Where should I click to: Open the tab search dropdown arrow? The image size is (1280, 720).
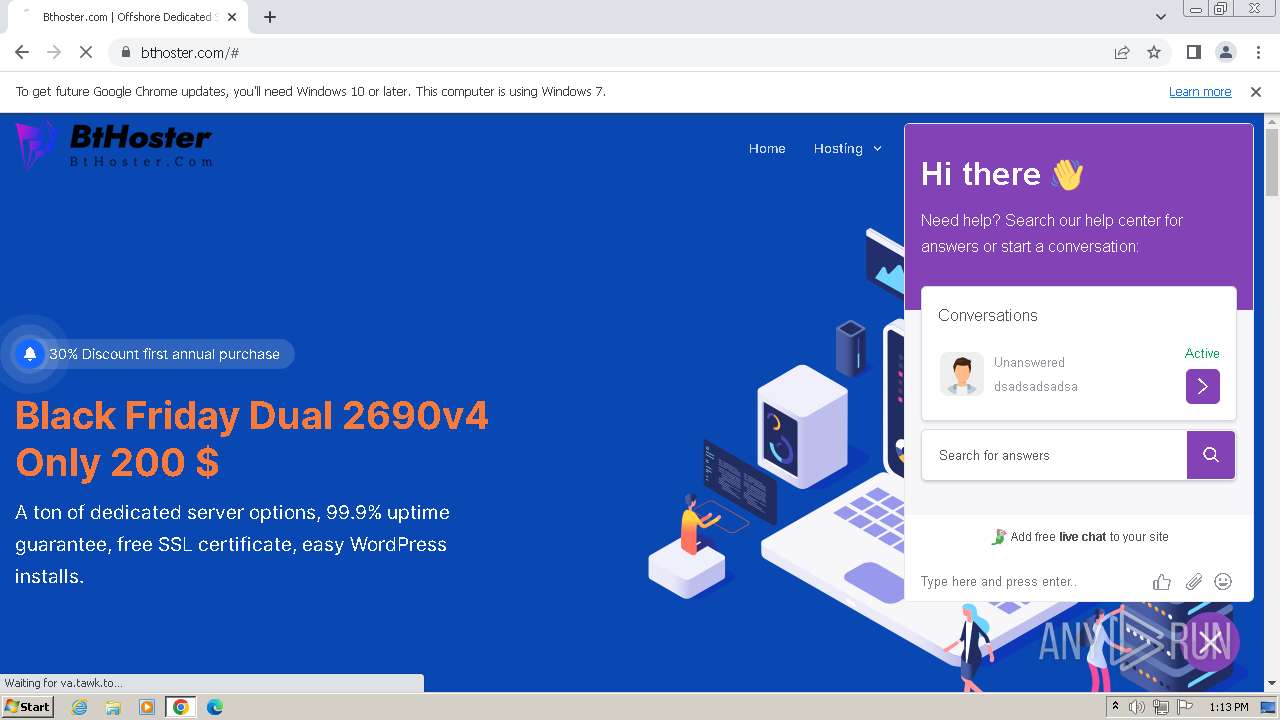(x=1161, y=17)
